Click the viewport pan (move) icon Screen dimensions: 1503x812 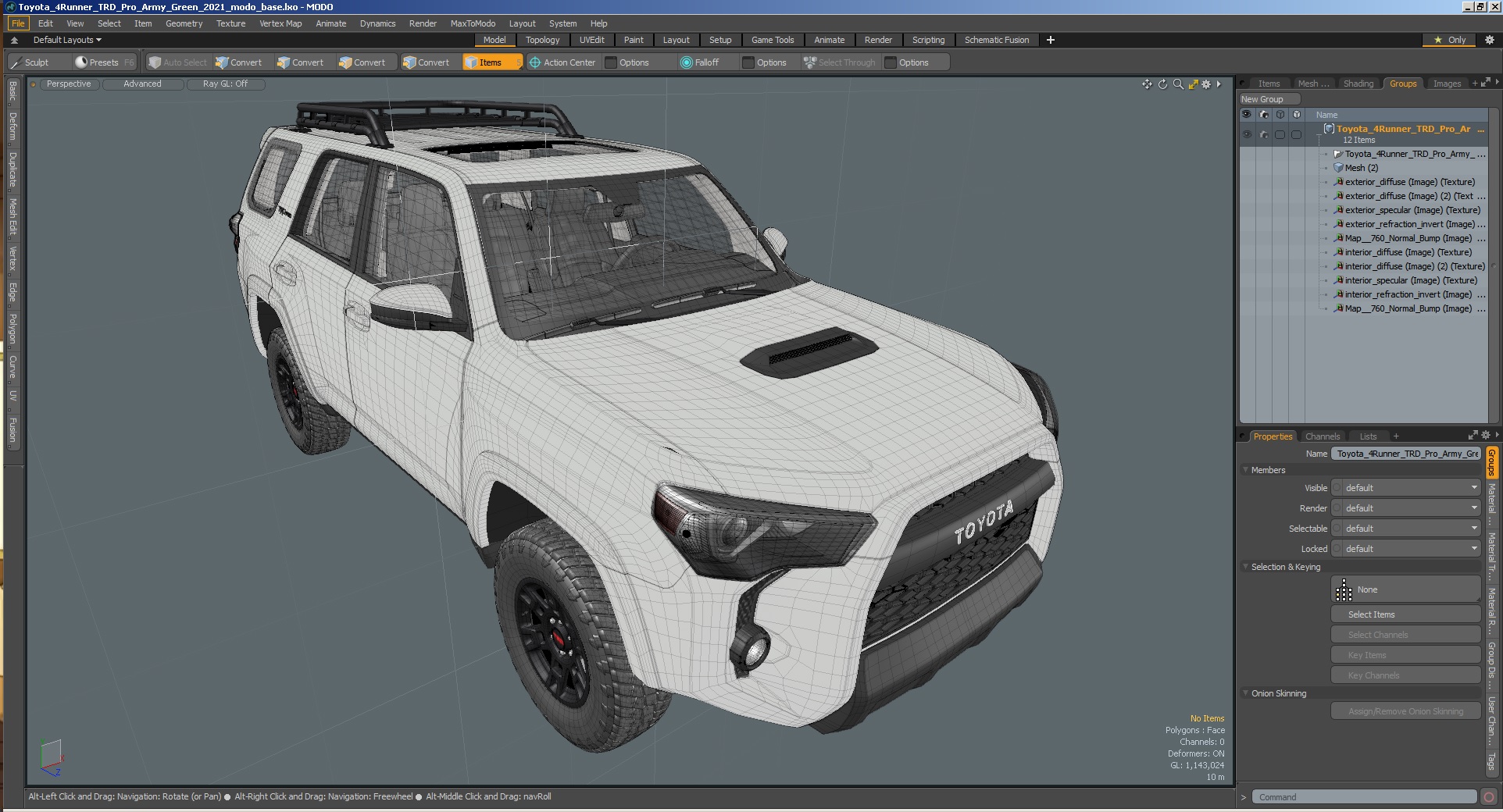click(1147, 84)
